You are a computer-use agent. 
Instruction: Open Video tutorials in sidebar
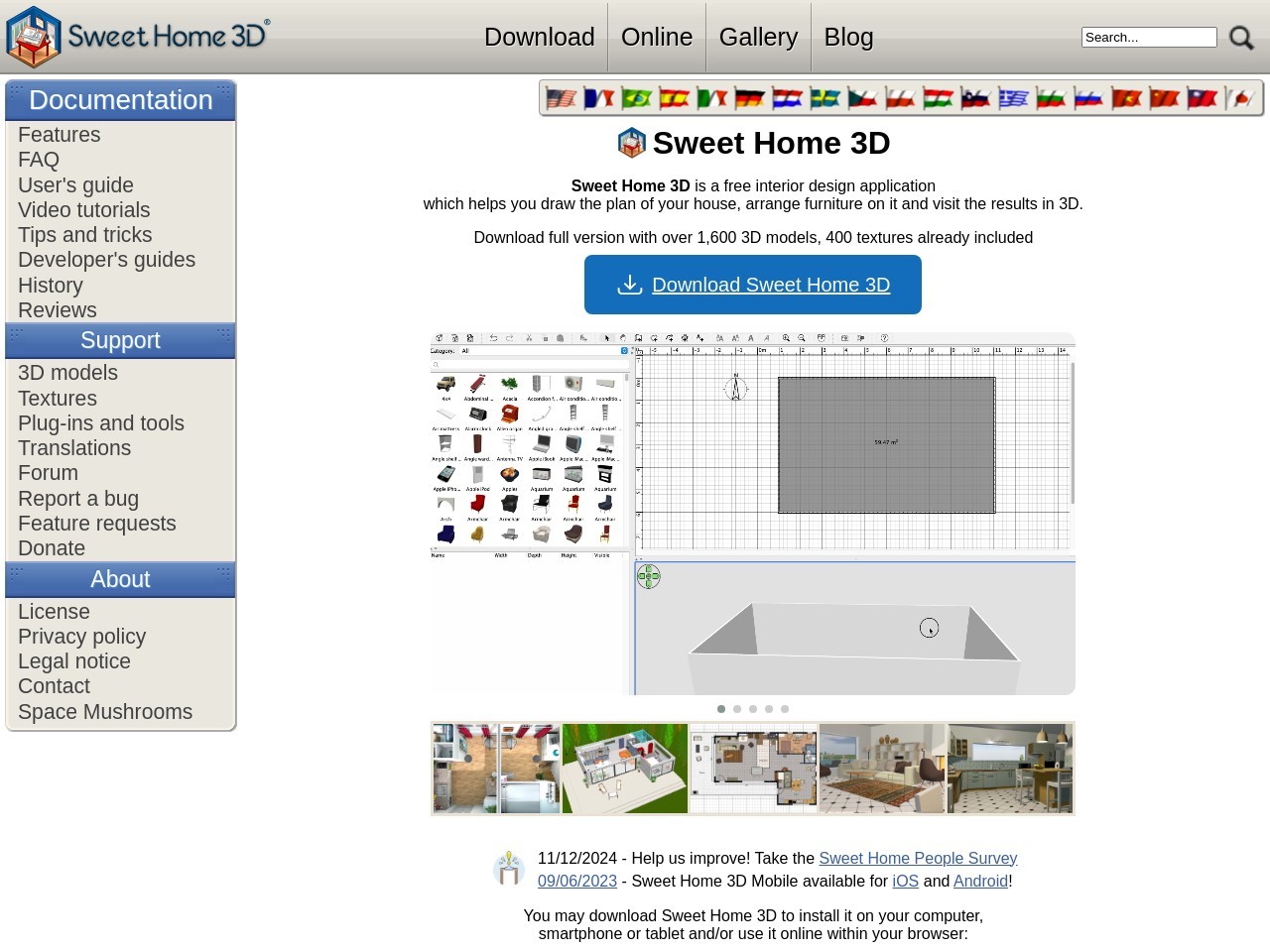tap(84, 210)
